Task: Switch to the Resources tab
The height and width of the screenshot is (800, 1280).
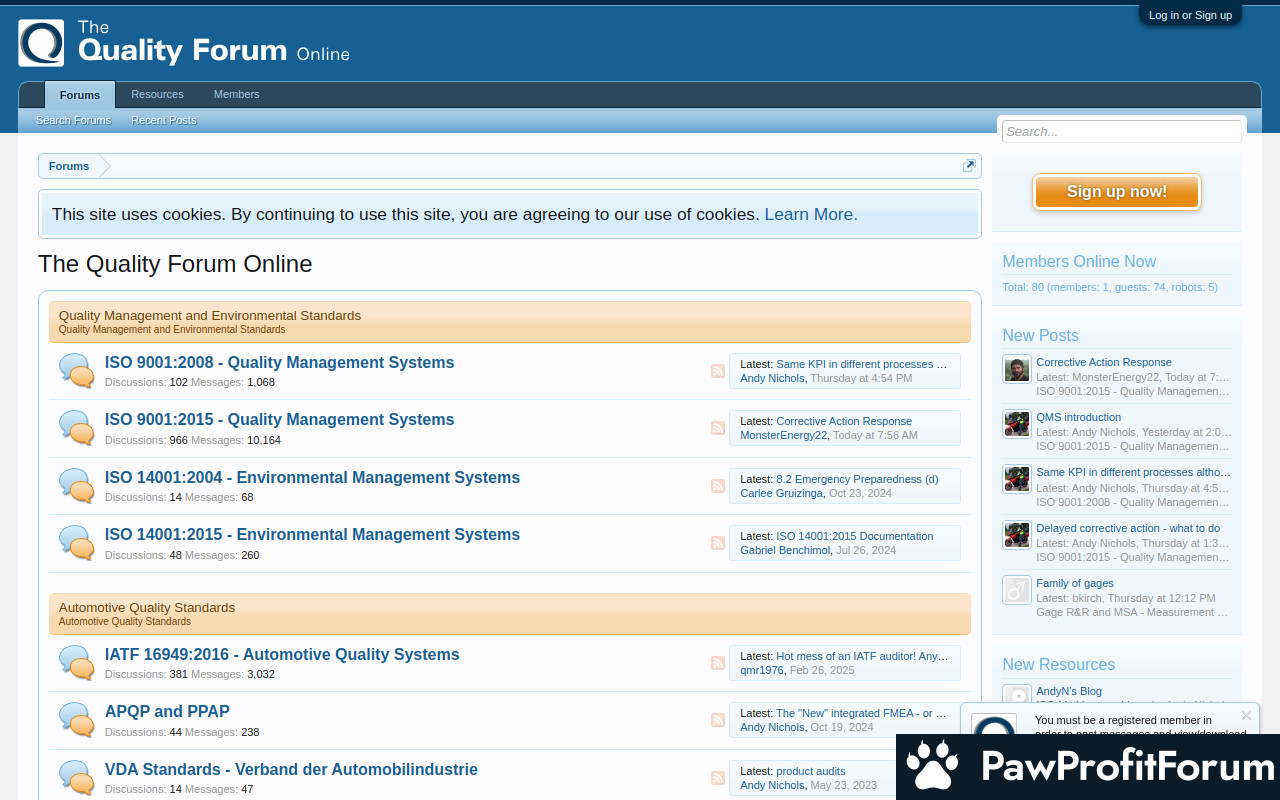Action: point(157,94)
